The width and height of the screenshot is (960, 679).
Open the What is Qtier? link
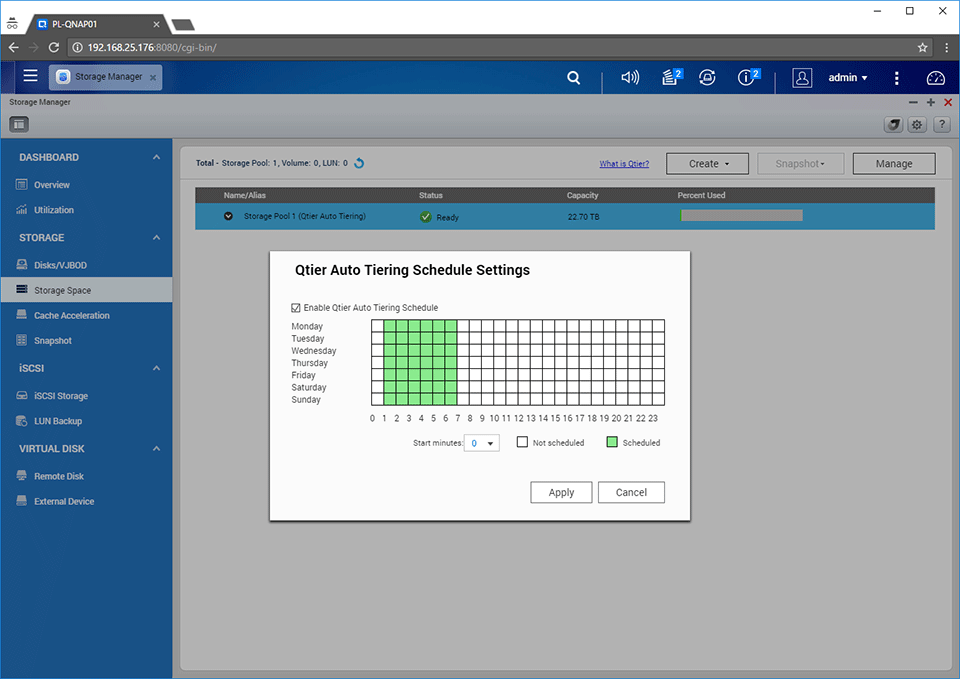pos(624,163)
